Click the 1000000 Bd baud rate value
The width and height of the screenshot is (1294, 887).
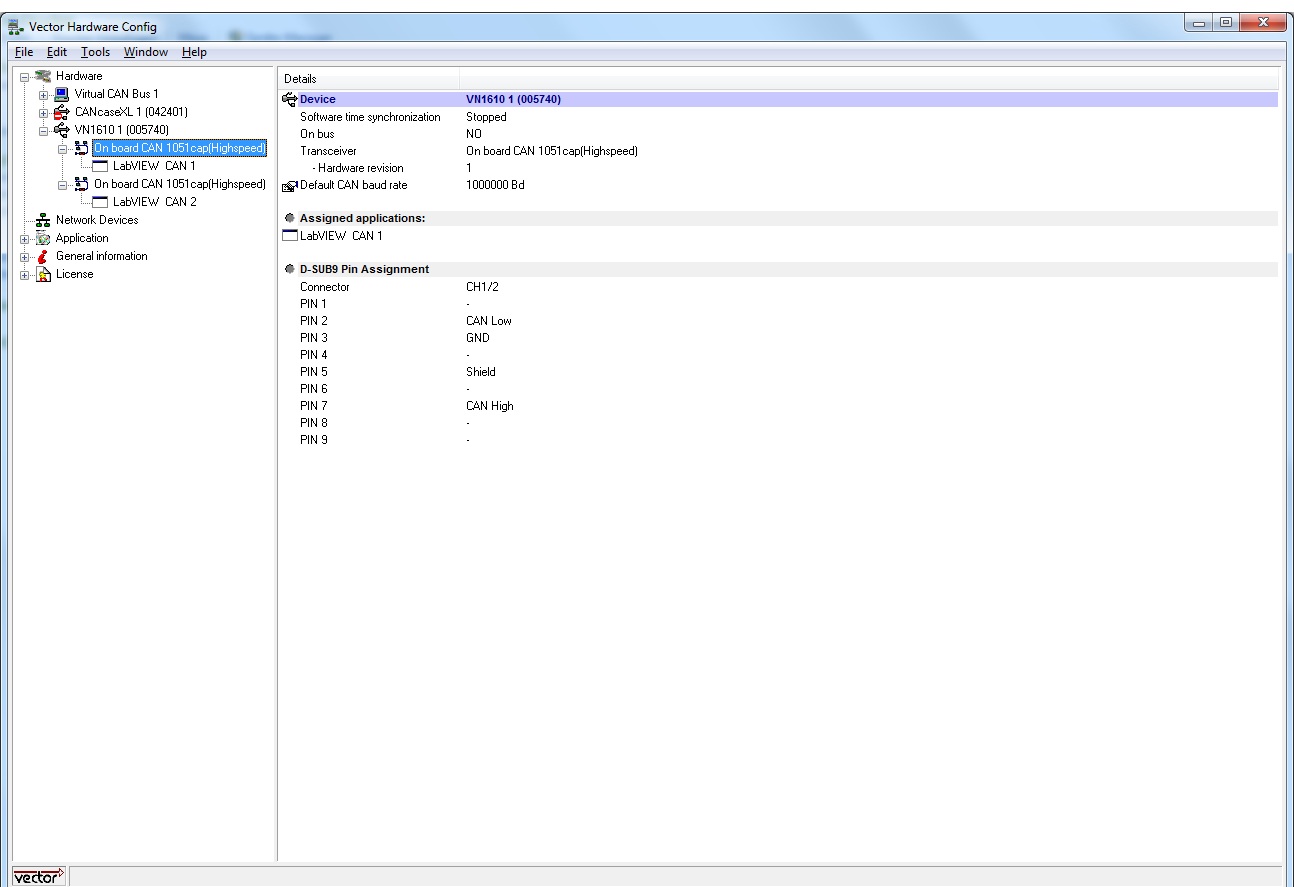point(495,185)
